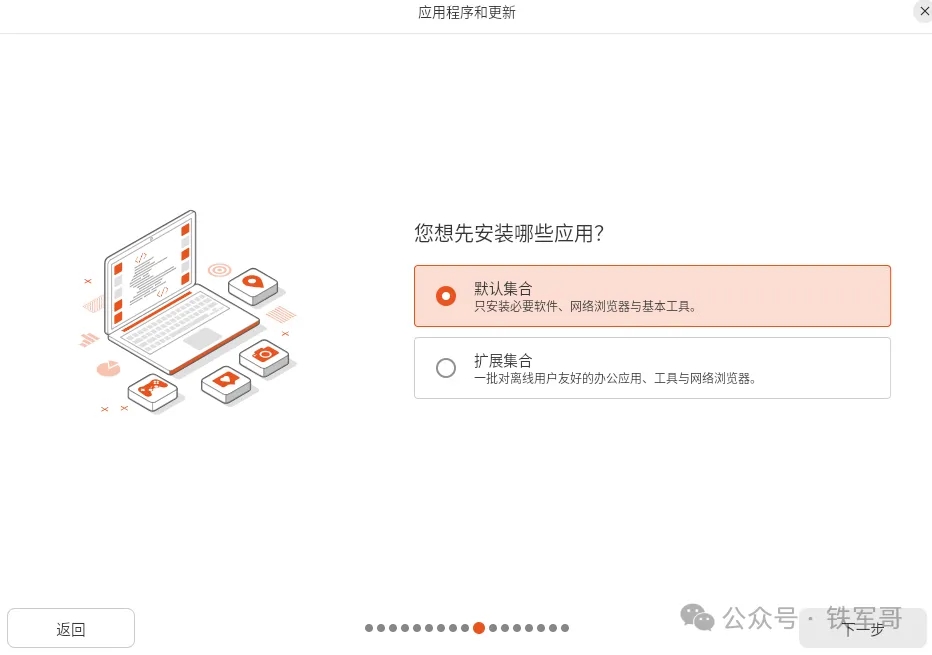Click the filled orange radio circle
Image resolution: width=932 pixels, height=655 pixels.
(x=446, y=296)
